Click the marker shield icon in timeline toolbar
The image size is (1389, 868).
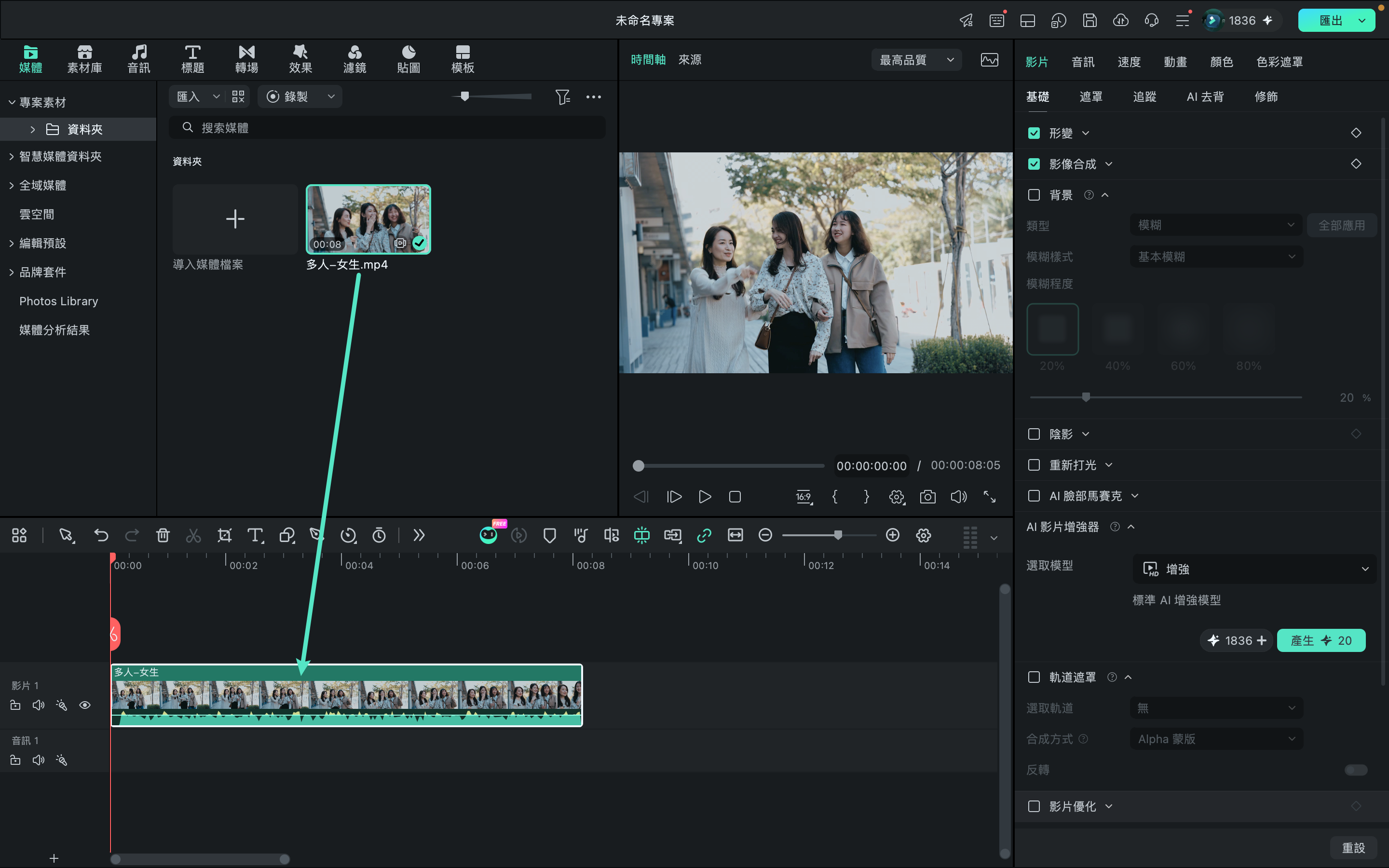click(549, 535)
